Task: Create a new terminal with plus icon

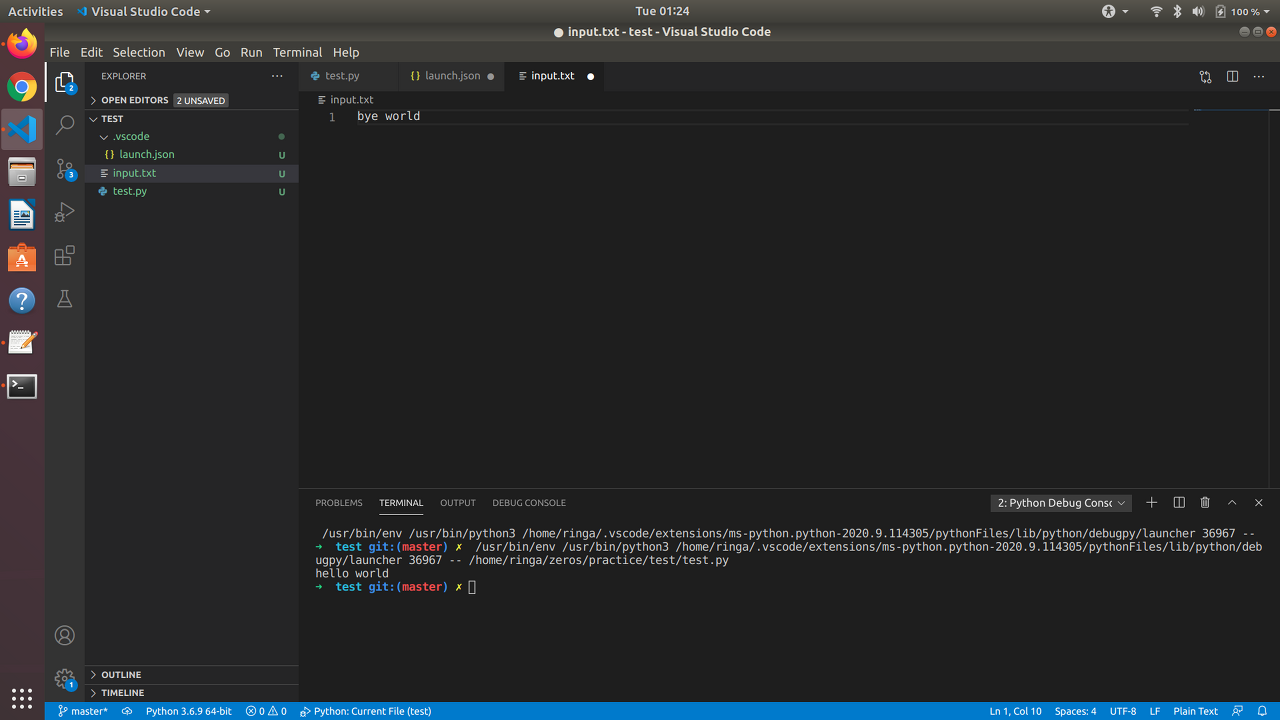Action: (1151, 503)
